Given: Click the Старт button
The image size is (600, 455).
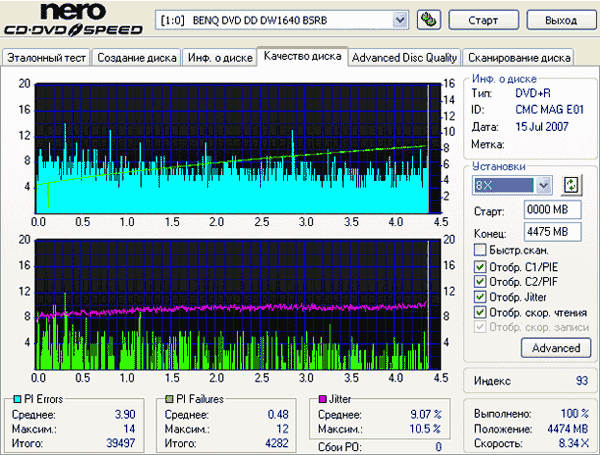Looking at the screenshot, I should [484, 20].
